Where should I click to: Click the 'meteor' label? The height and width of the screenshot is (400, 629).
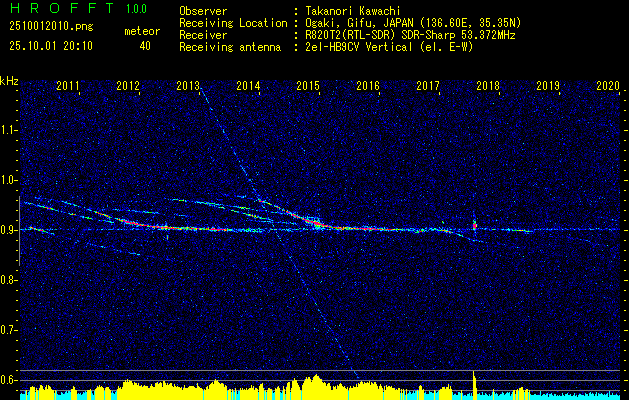[142, 31]
